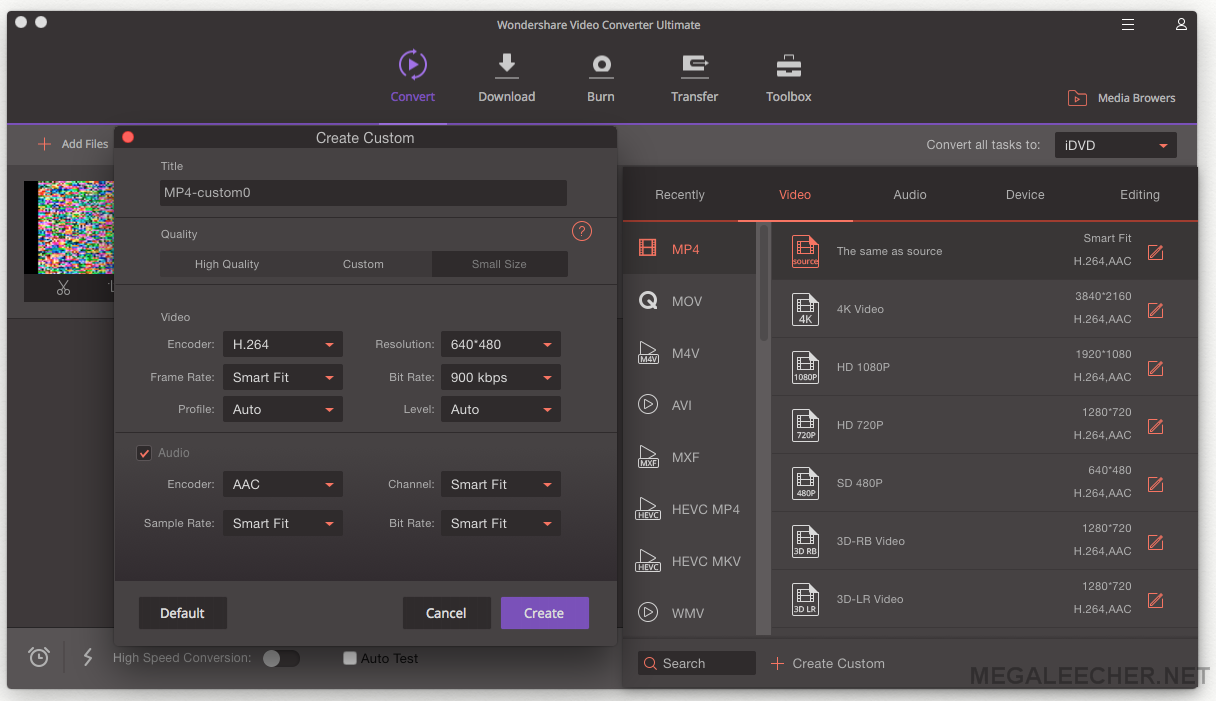Open the audio Encoder AAC dropdown
1216x701 pixels.
[x=282, y=484]
